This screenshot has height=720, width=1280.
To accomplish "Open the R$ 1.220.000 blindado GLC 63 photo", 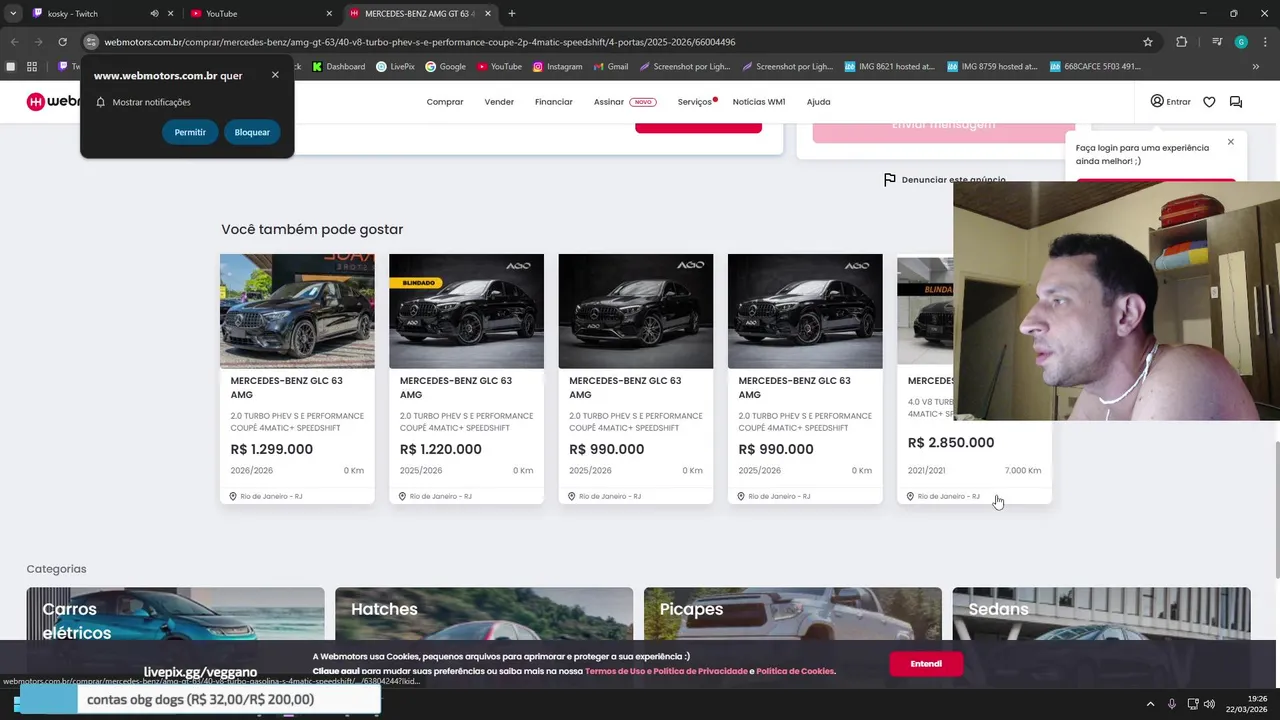I will (x=466, y=311).
